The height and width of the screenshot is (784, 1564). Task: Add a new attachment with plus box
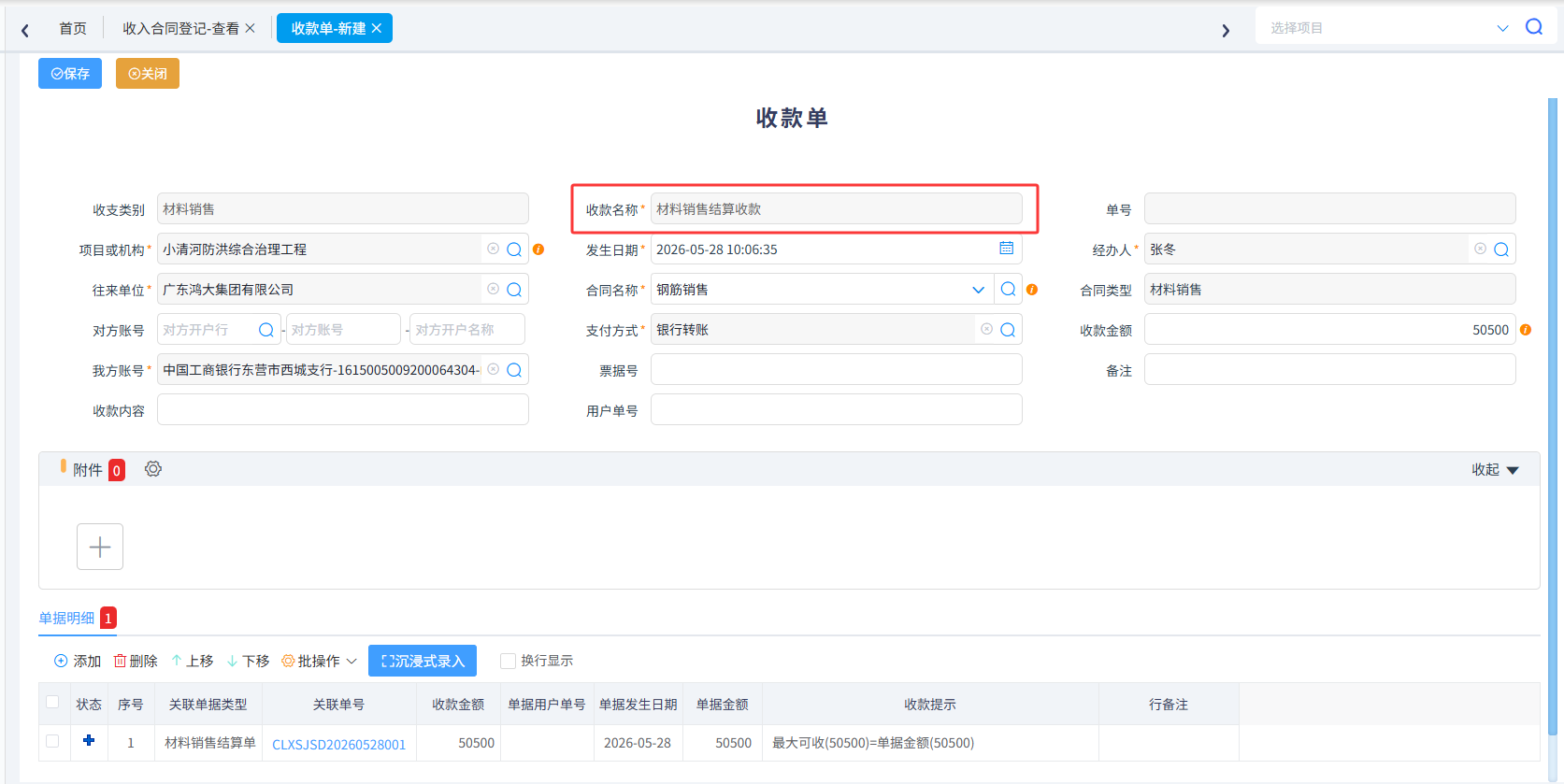point(100,547)
